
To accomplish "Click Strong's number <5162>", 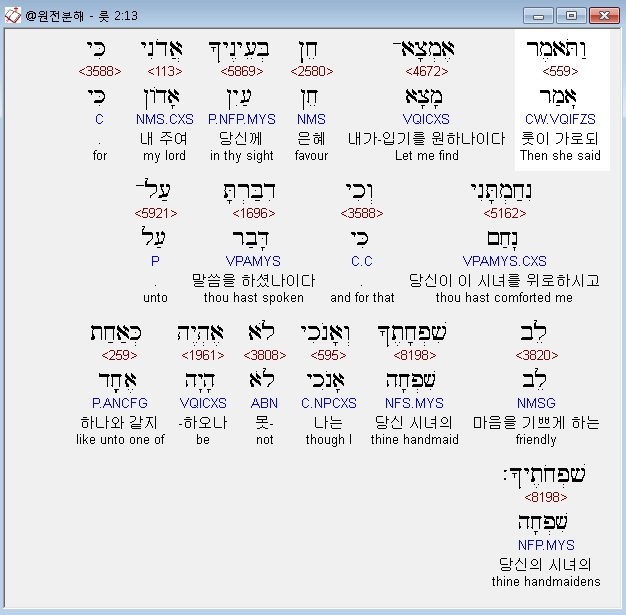I will coord(505,214).
